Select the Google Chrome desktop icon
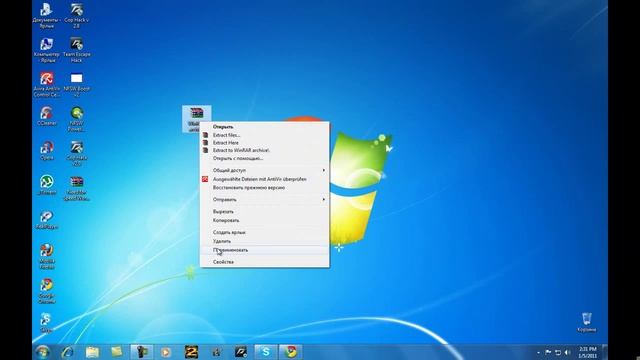 (47, 291)
